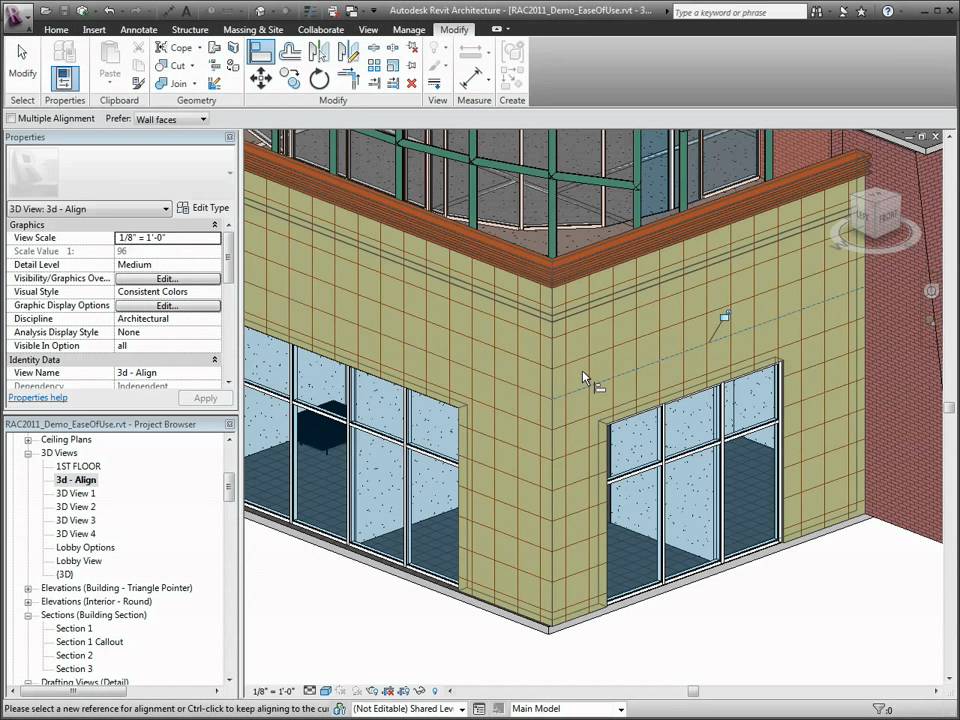Click Edit for Graphic Display Options
The width and height of the screenshot is (960, 720).
(168, 306)
